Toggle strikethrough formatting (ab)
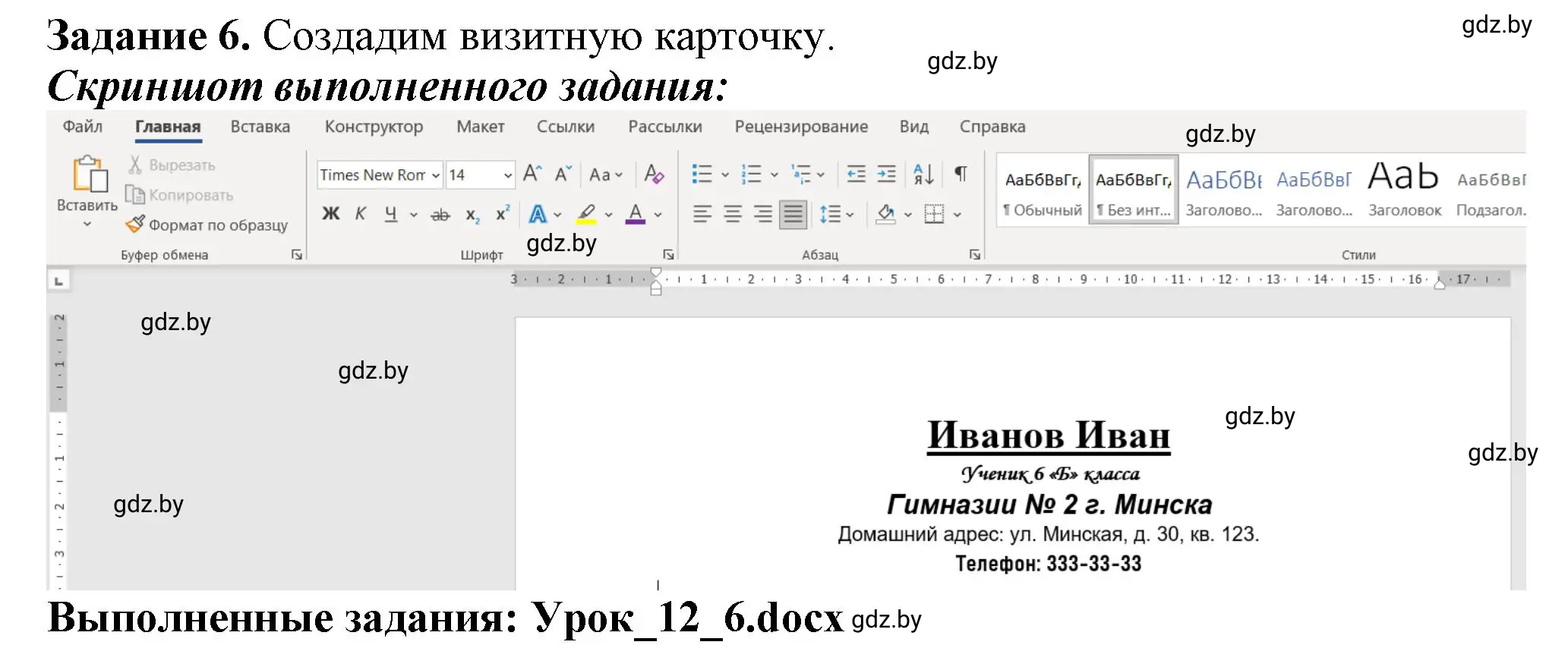 (440, 216)
